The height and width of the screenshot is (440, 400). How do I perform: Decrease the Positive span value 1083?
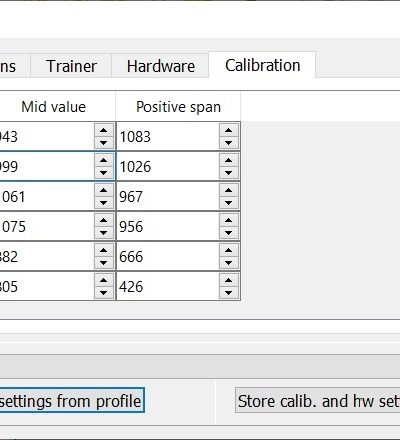(x=229, y=143)
